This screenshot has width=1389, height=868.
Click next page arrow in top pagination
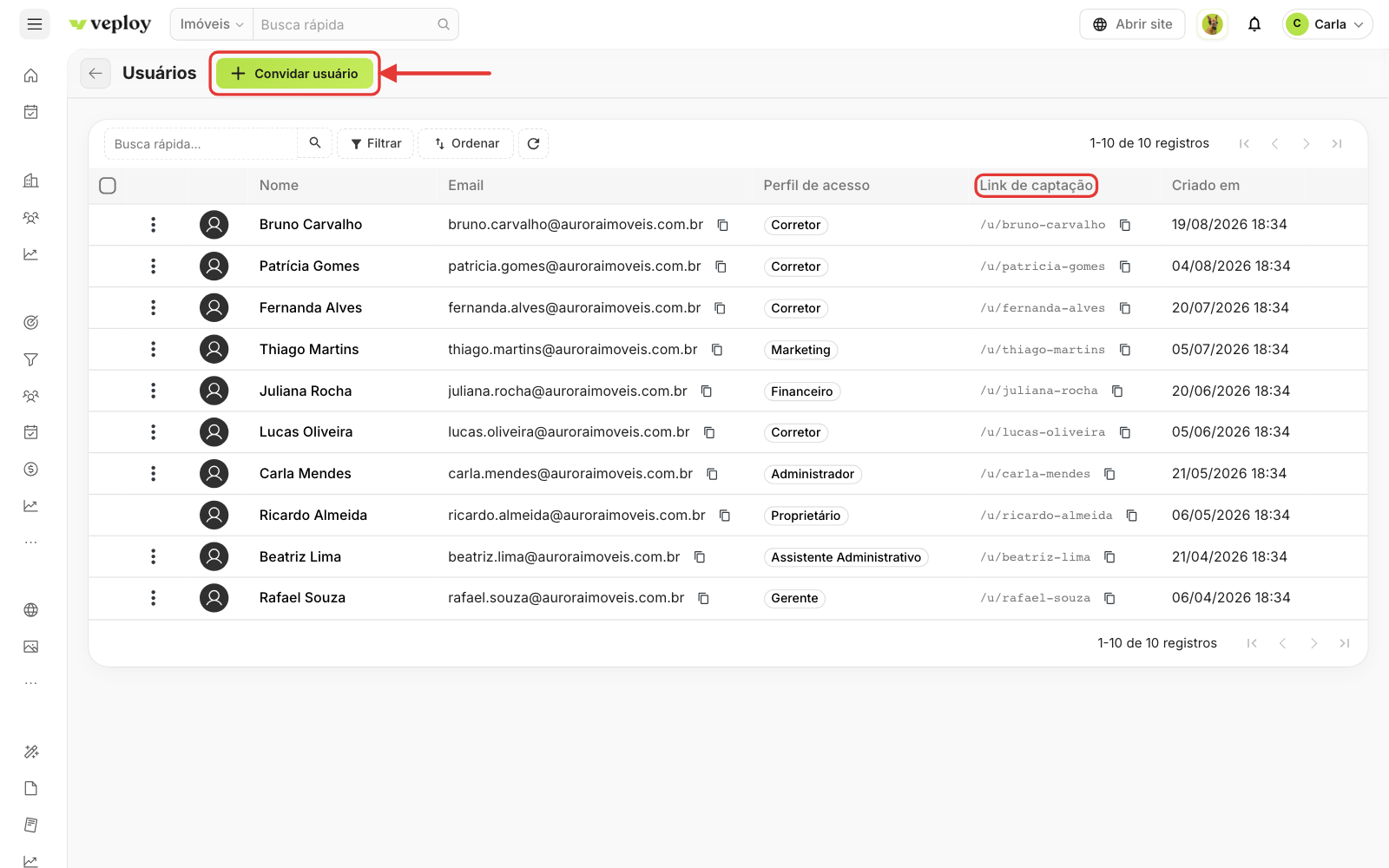click(x=1306, y=144)
